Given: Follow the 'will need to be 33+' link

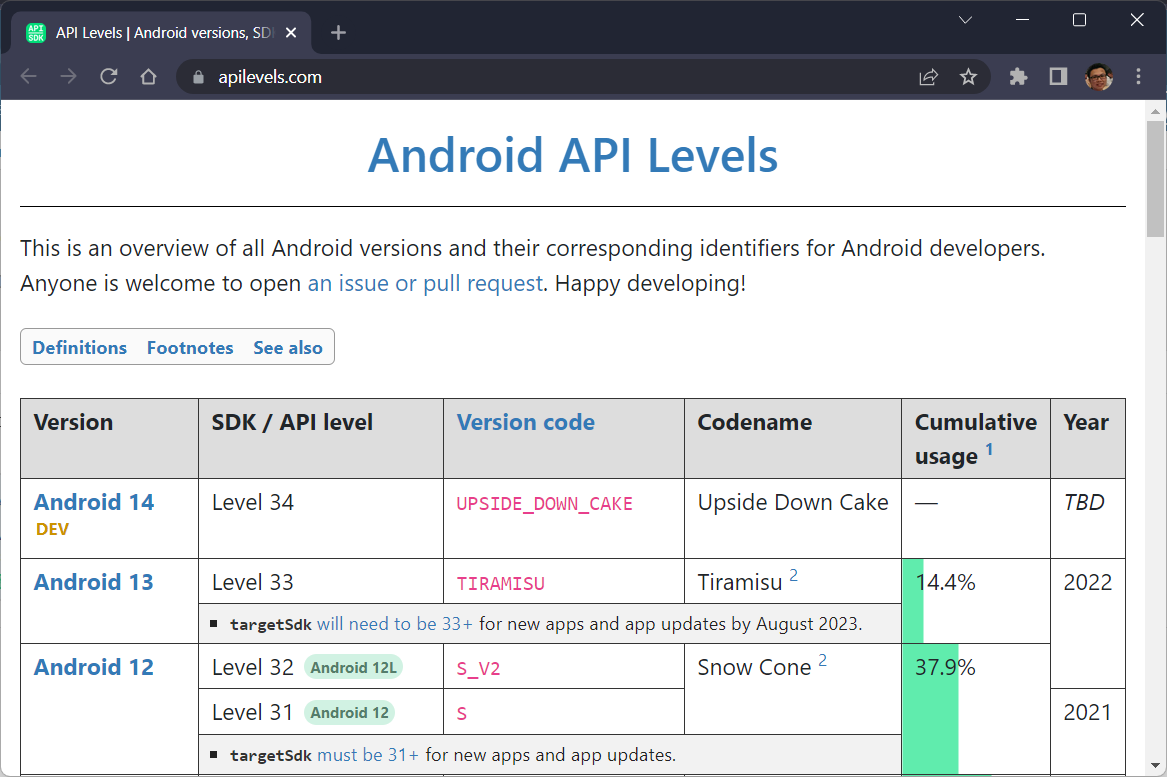Looking at the screenshot, I should [x=394, y=624].
